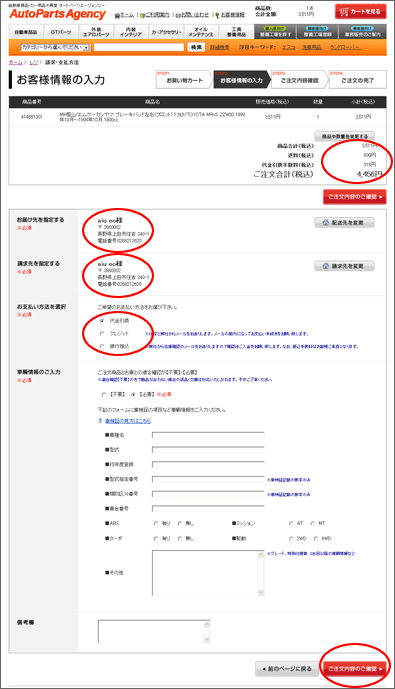This screenshot has width=395, height=689.
Task: Click 請求先を変更 button
Action: click(x=344, y=266)
